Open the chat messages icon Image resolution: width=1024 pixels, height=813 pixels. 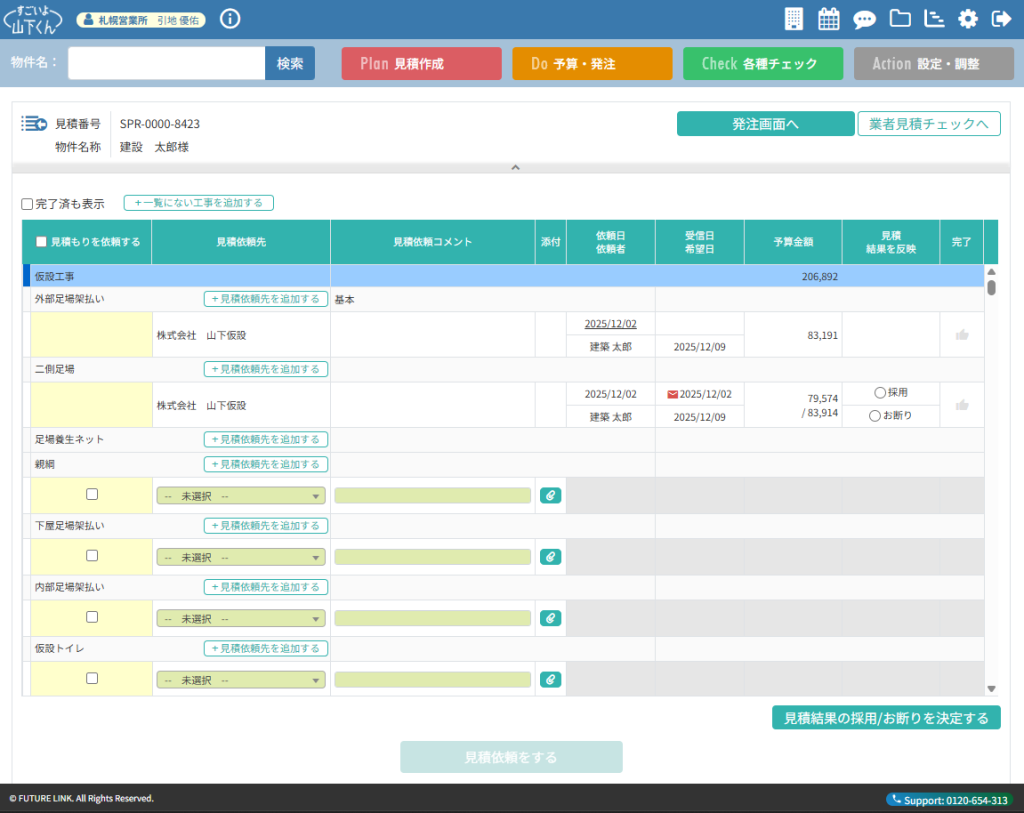pos(864,19)
